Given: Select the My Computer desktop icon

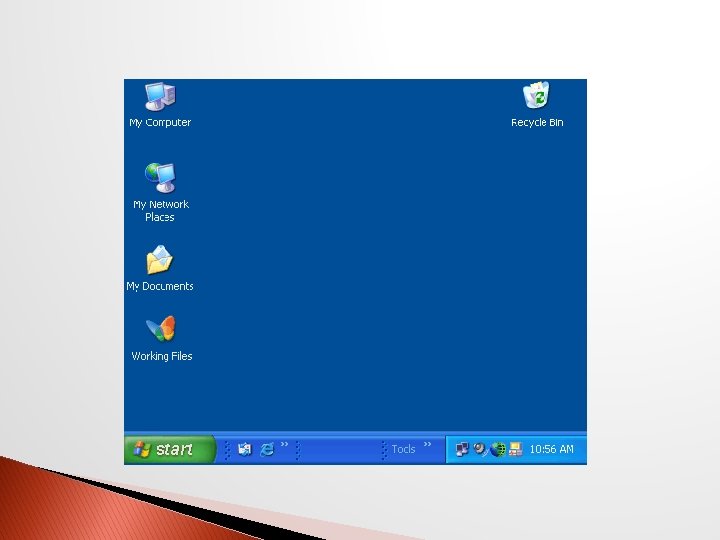Looking at the screenshot, I should tap(160, 96).
